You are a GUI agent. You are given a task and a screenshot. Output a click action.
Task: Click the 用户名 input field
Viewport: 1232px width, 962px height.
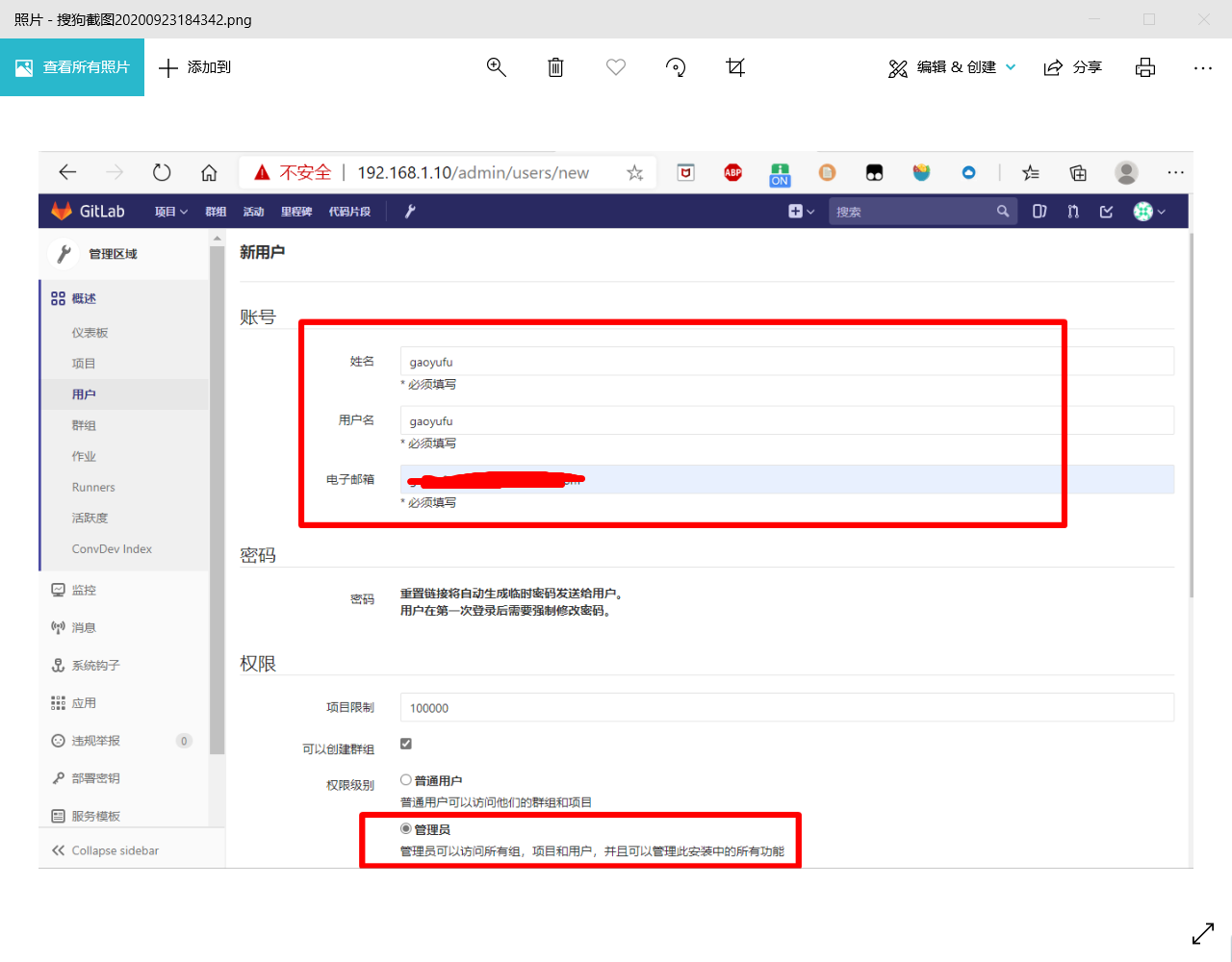click(786, 420)
